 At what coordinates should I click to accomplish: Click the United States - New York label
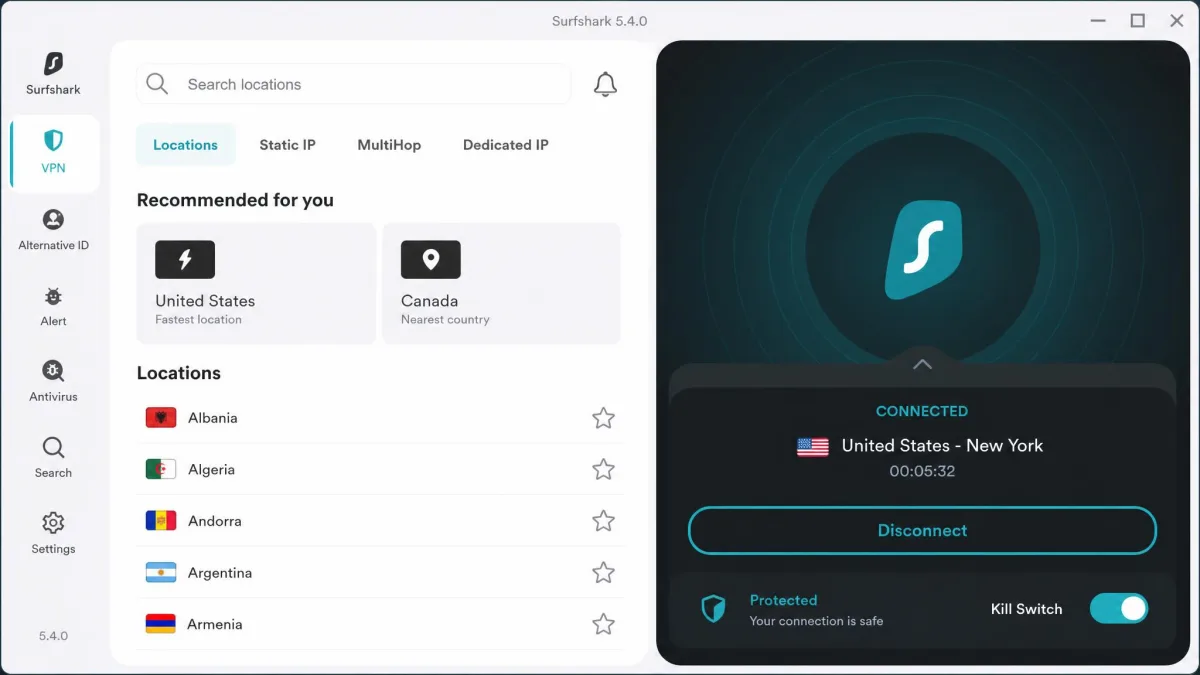pyautogui.click(x=942, y=446)
